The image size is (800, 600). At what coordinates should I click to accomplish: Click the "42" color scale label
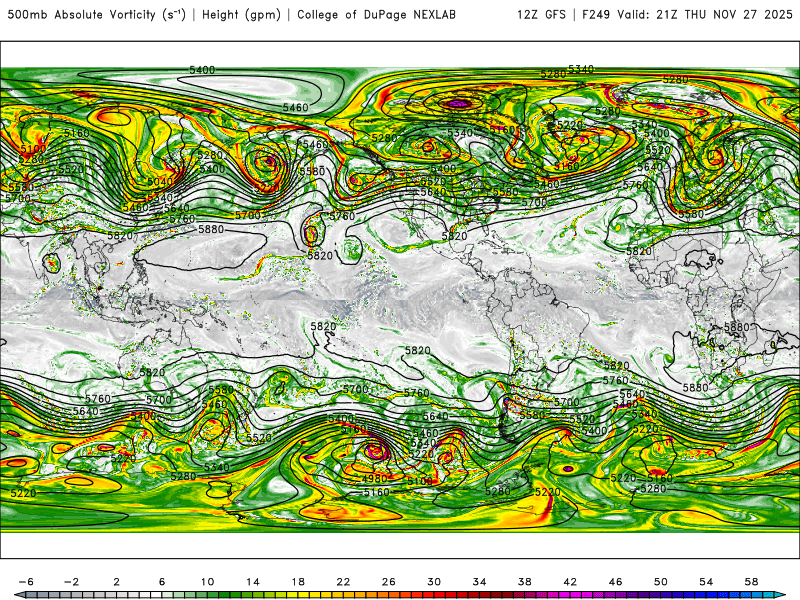tap(570, 582)
